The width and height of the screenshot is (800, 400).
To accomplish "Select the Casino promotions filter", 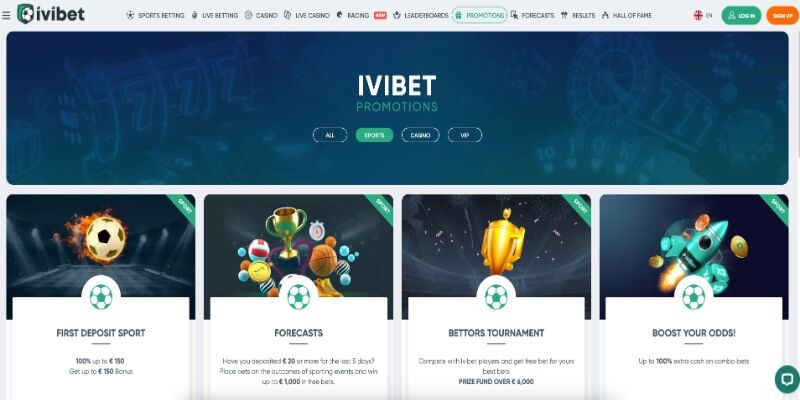I will pos(420,135).
